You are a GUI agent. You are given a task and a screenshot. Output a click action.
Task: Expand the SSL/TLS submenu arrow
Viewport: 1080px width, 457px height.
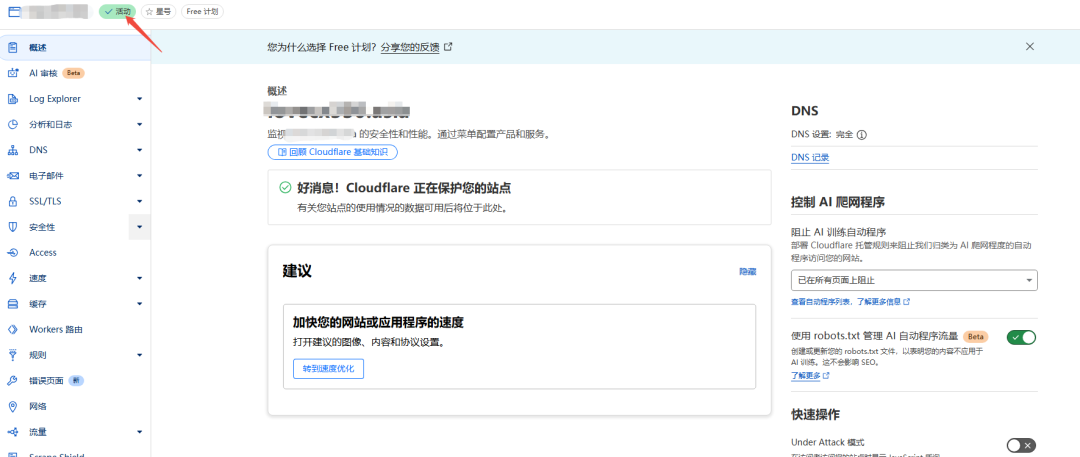point(139,201)
